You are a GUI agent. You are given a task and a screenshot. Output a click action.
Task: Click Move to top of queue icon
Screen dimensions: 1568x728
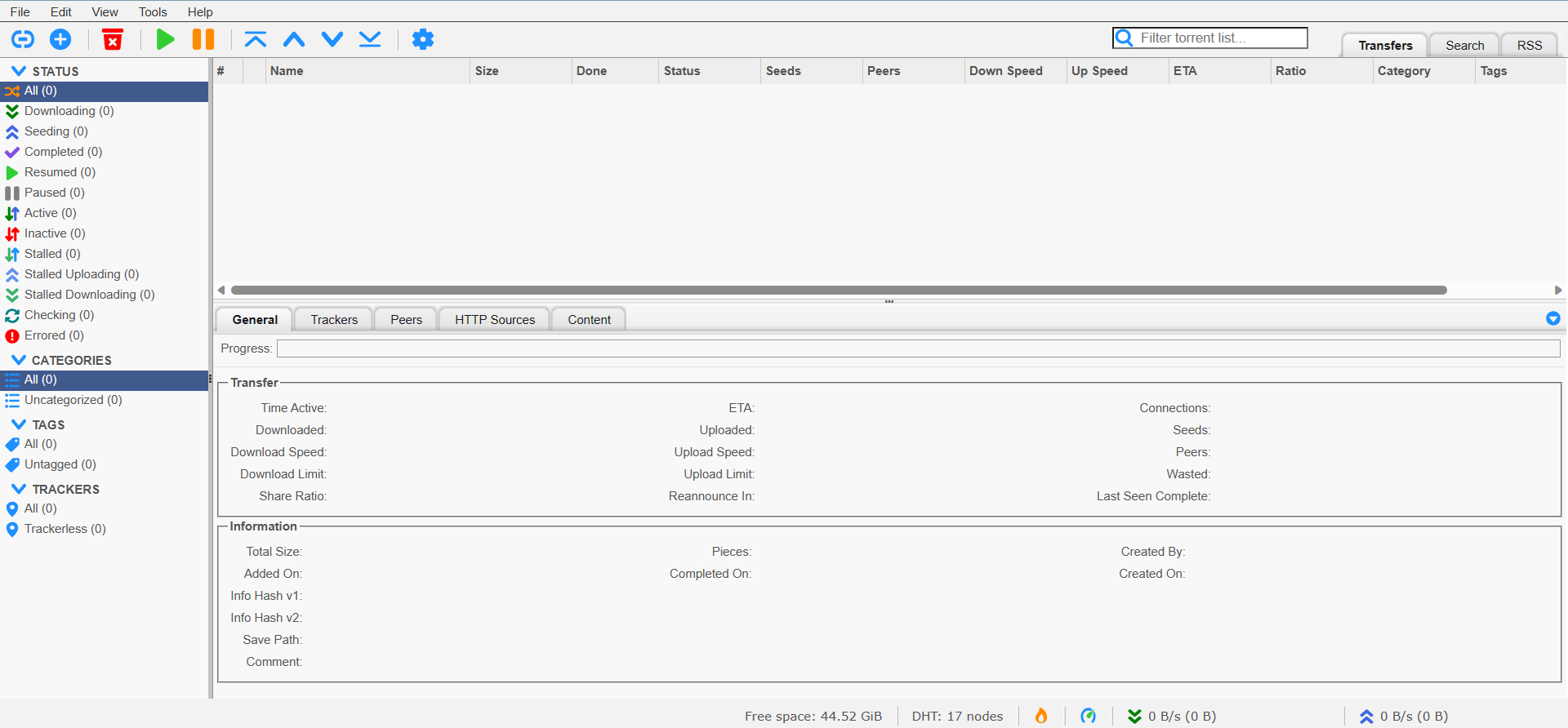(256, 39)
